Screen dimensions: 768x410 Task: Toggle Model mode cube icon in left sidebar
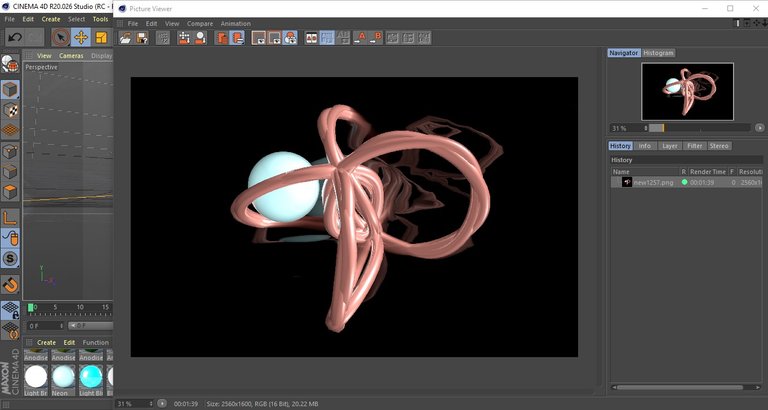[10, 90]
